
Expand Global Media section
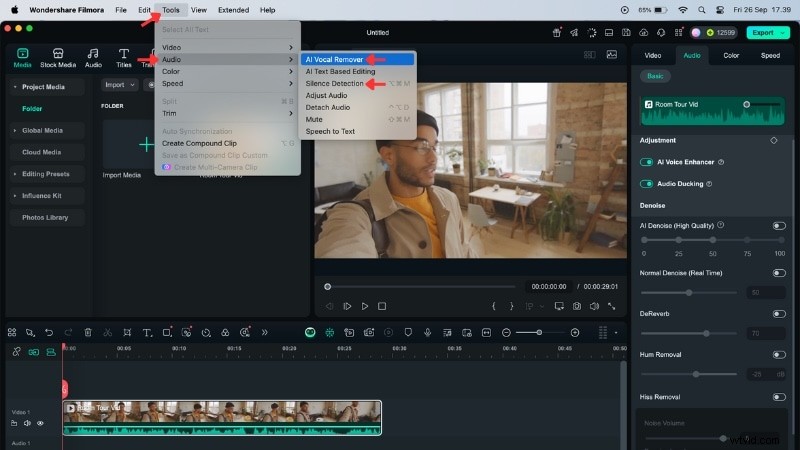click(x=15, y=131)
